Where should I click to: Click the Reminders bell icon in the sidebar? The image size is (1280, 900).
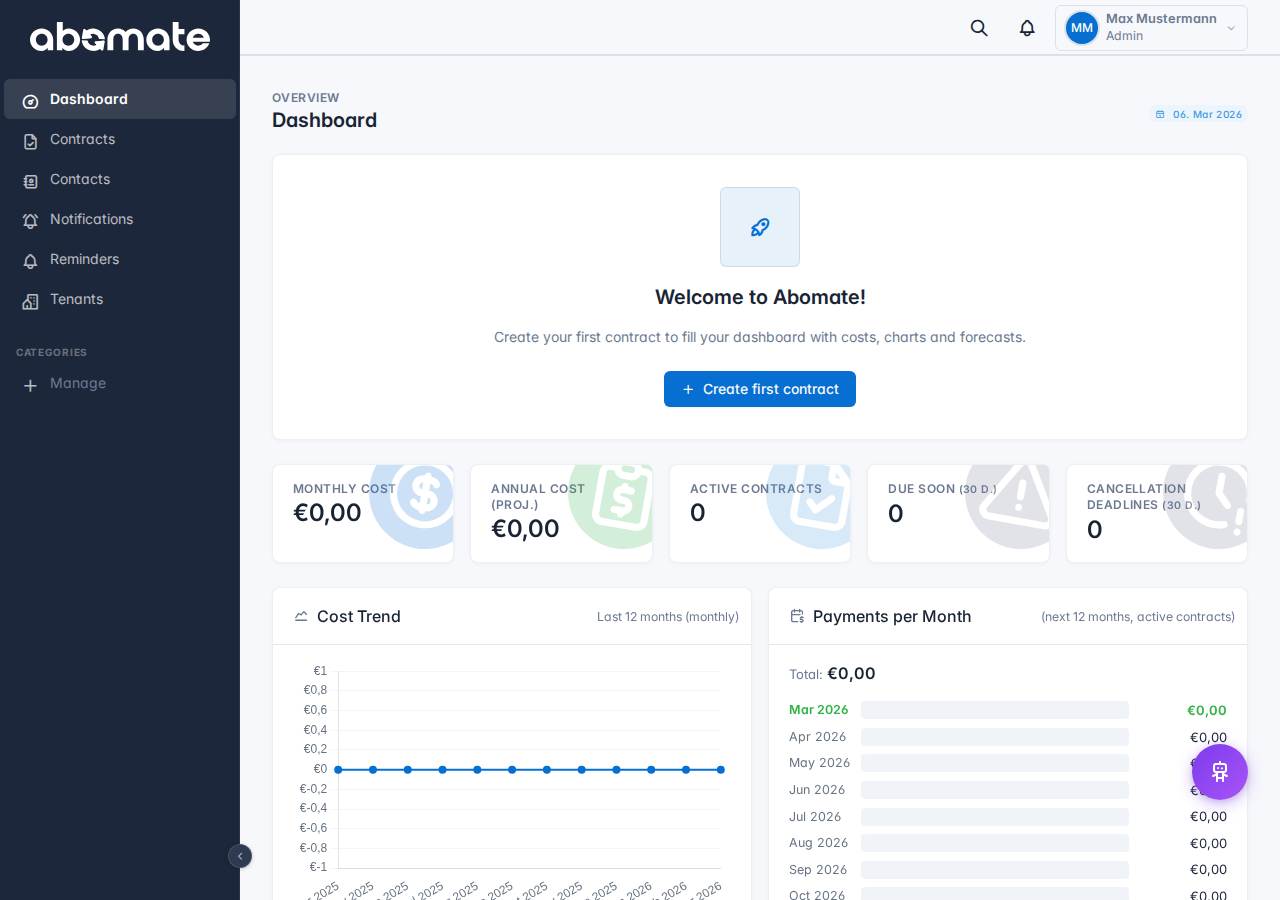pos(30,259)
